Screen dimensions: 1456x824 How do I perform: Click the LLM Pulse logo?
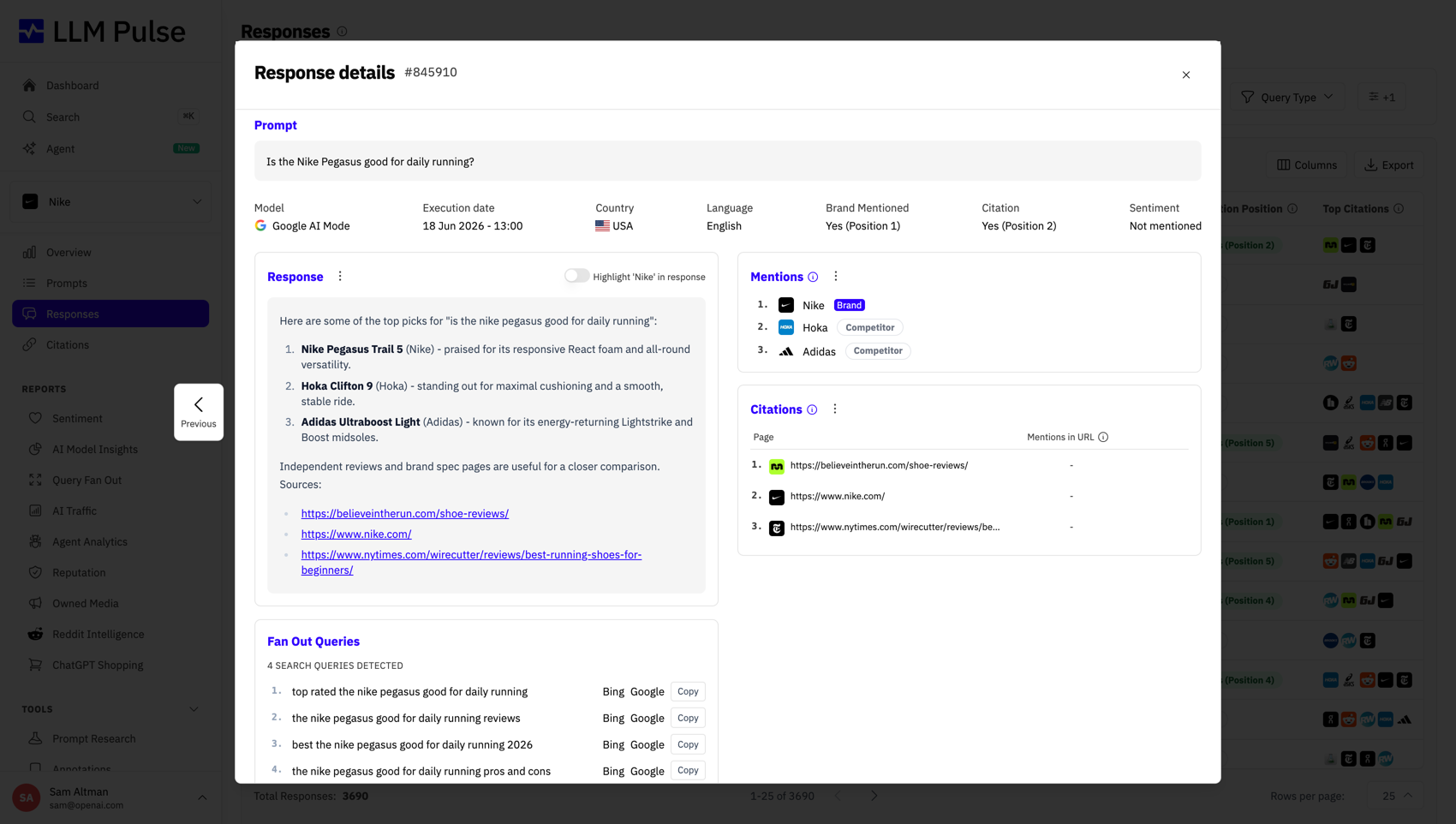point(102,32)
